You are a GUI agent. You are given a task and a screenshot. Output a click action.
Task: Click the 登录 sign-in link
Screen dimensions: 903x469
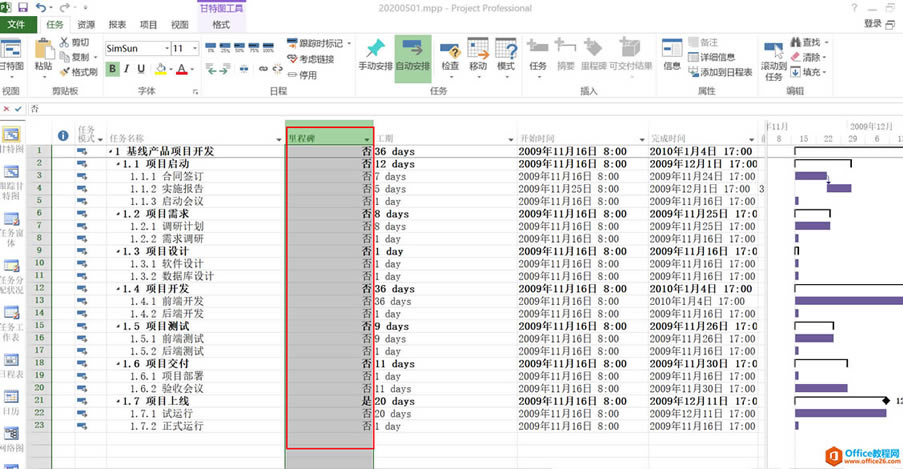click(873, 24)
